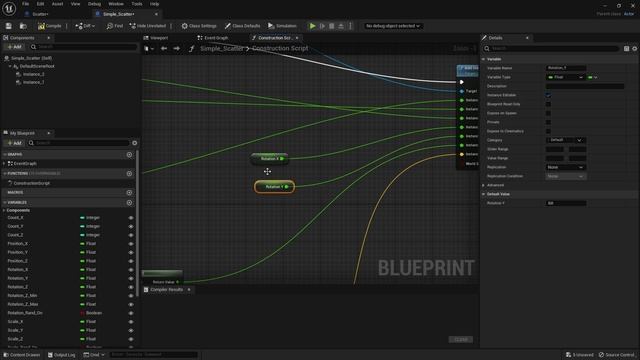The height and width of the screenshot is (360, 640).
Task: Enable Expose to Cinematics checkbox
Action: [548, 131]
